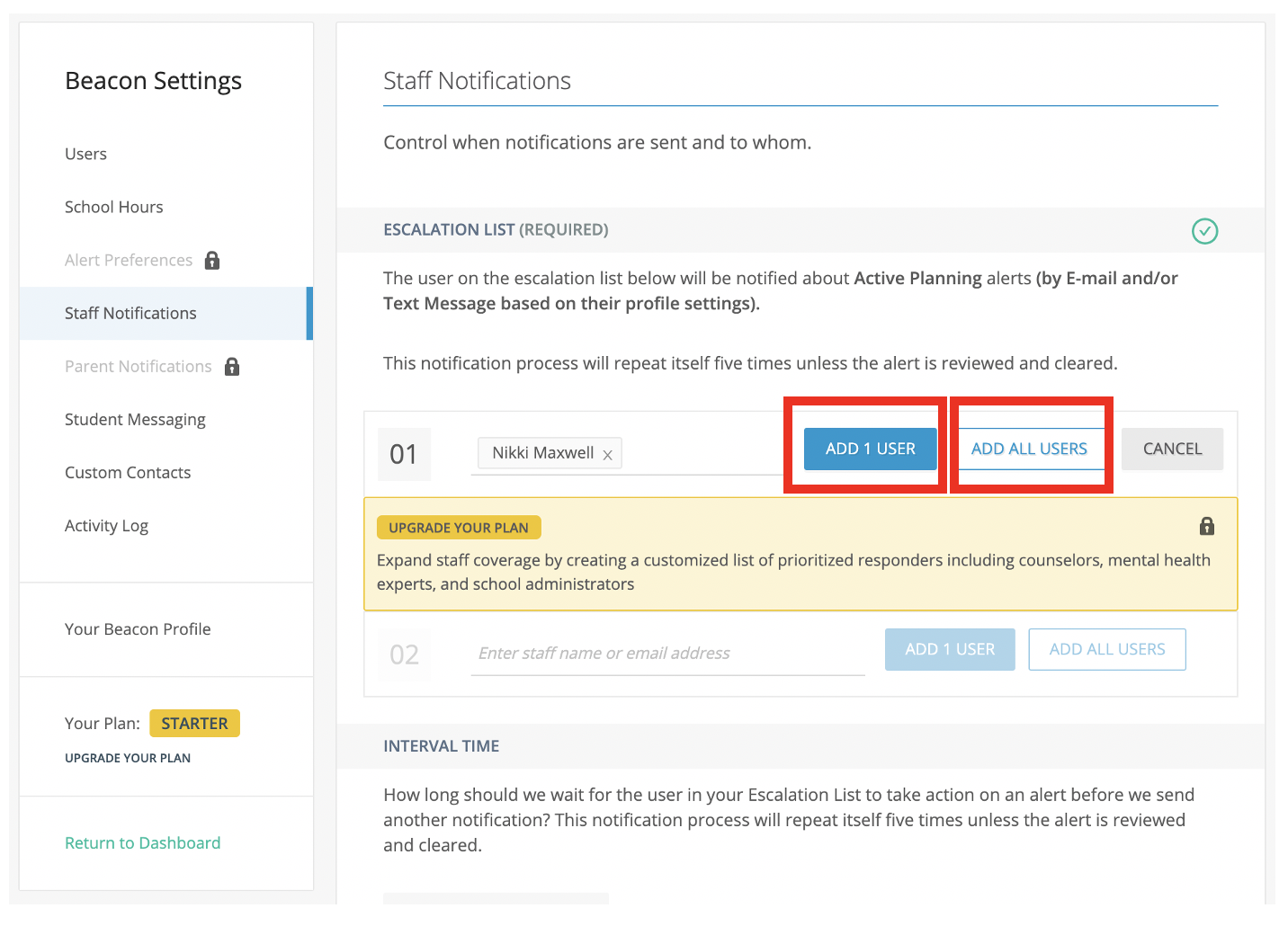This screenshot has height=926, width=1288.
Task: Click the yellow UPGRADE YOUR PLAN badge
Action: pyautogui.click(x=459, y=528)
